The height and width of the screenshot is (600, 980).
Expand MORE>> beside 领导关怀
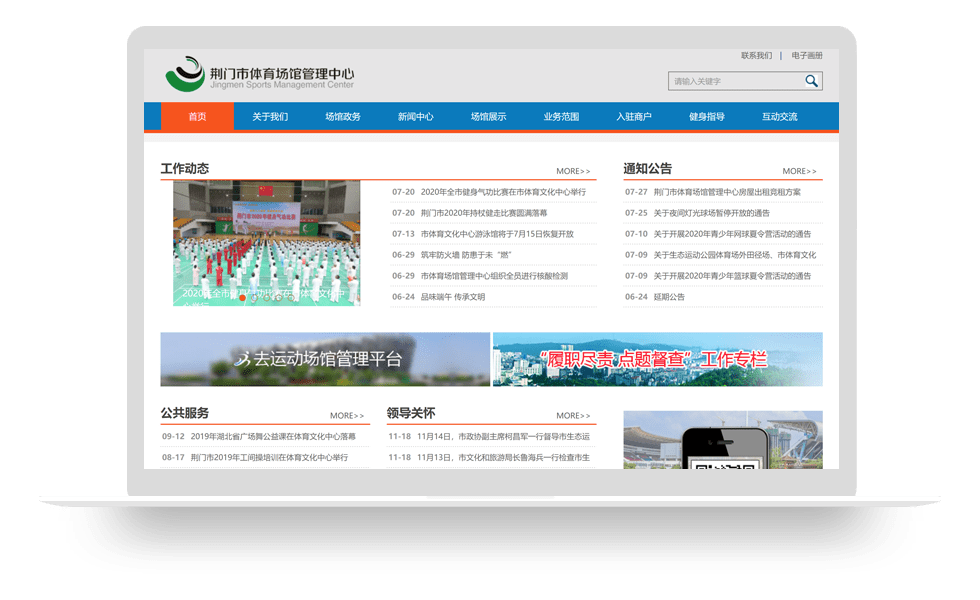click(573, 416)
